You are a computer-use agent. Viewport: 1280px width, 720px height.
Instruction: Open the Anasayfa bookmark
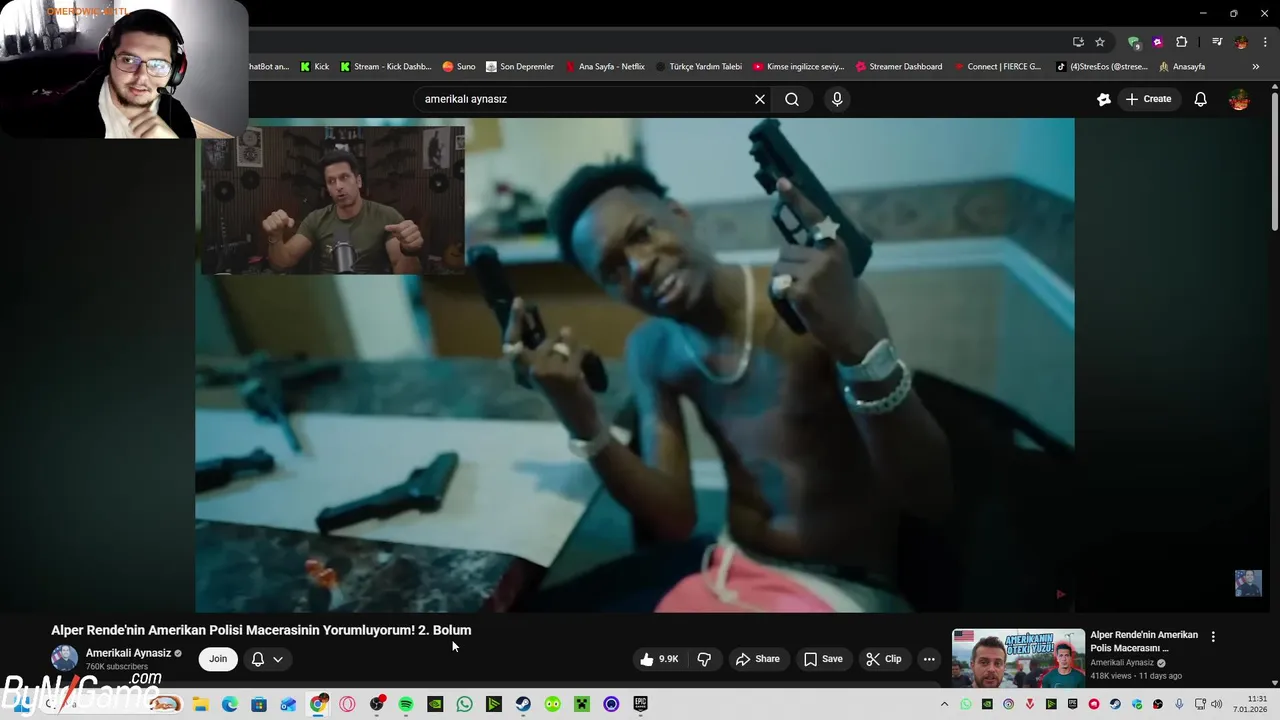[1182, 67]
